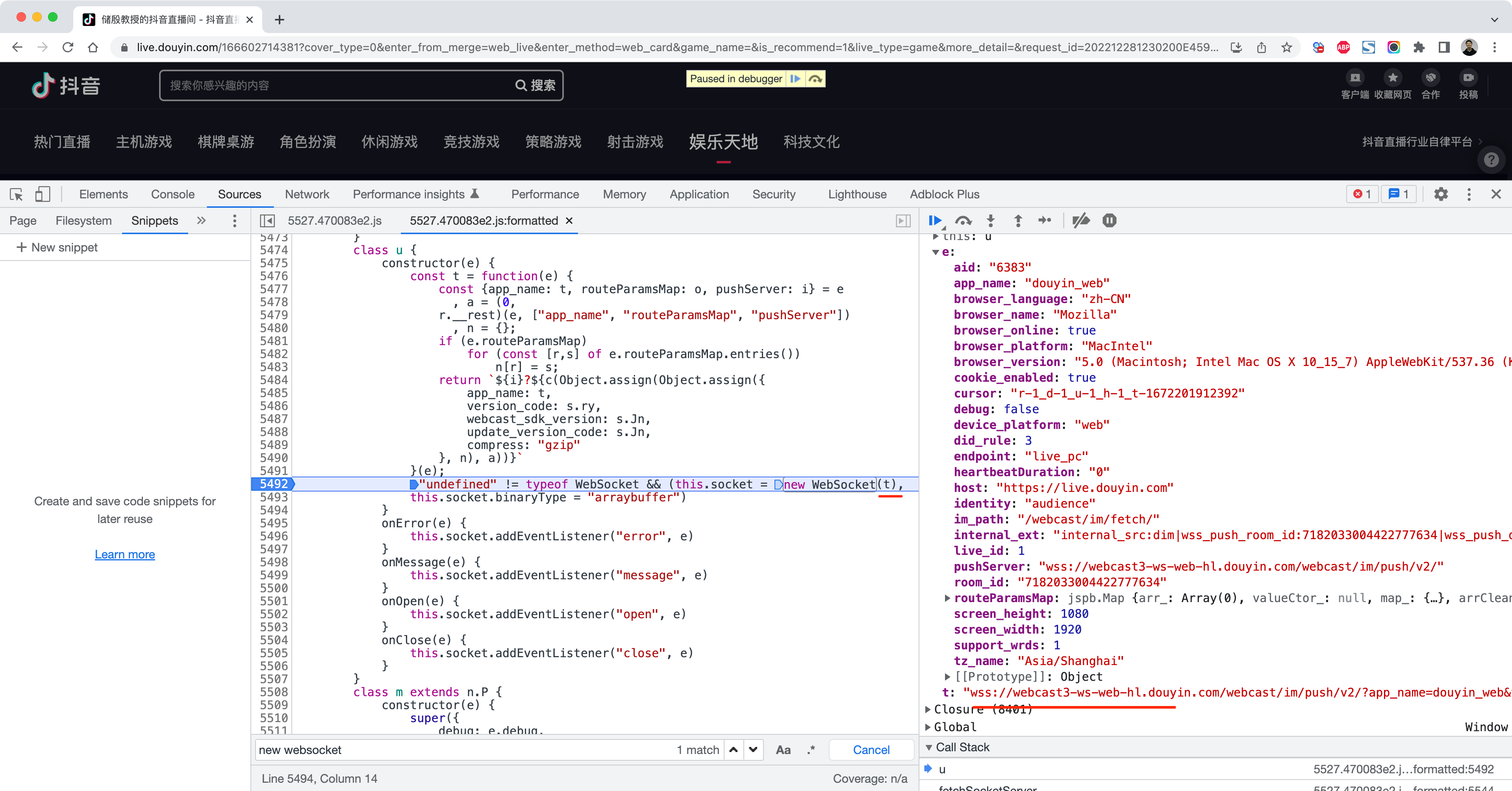Switch to the Lighthouse tab
The image size is (1512, 791).
click(x=857, y=194)
